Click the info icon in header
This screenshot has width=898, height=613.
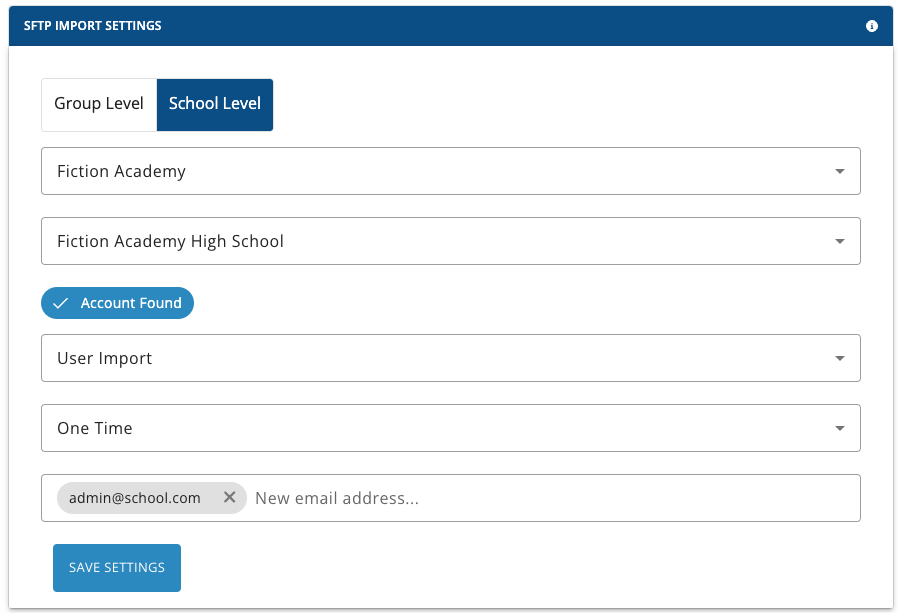(x=872, y=26)
